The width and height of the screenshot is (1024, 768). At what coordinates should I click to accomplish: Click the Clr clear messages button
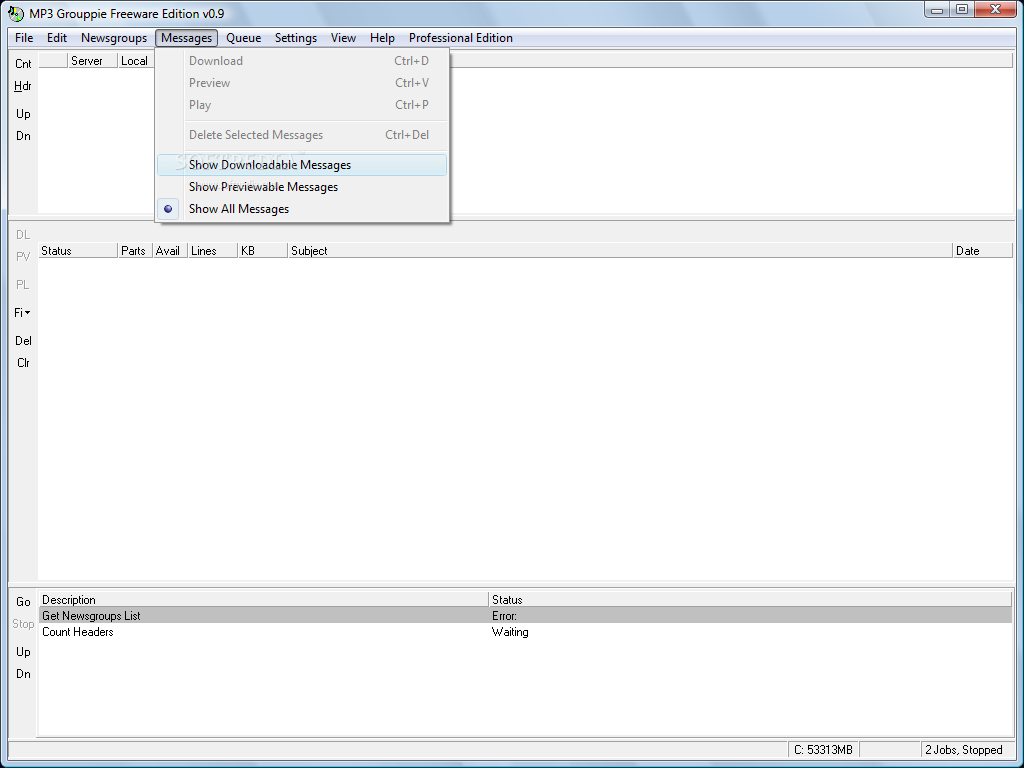[23, 363]
